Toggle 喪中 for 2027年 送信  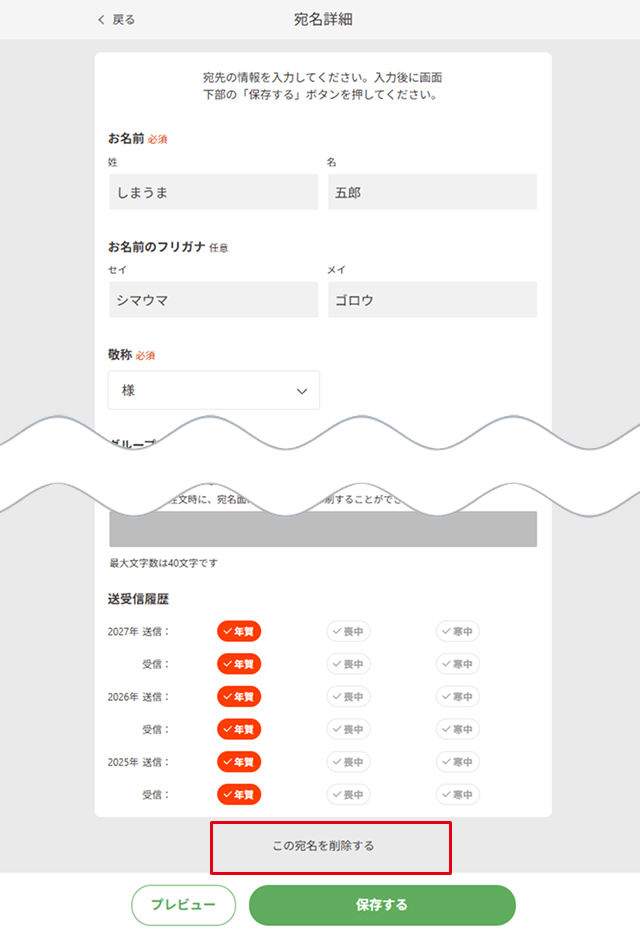pos(348,631)
